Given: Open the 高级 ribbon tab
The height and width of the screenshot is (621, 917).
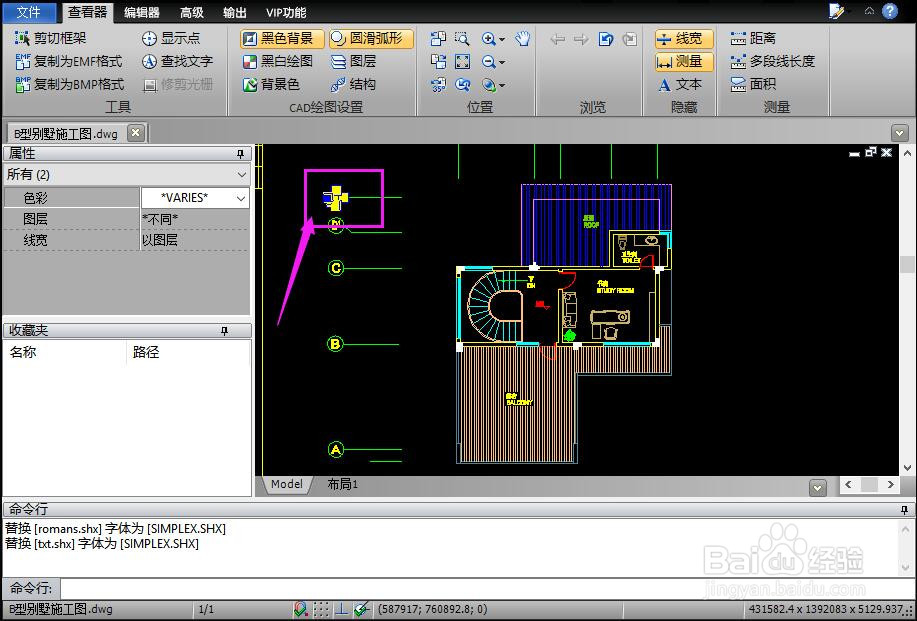Looking at the screenshot, I should coord(192,12).
